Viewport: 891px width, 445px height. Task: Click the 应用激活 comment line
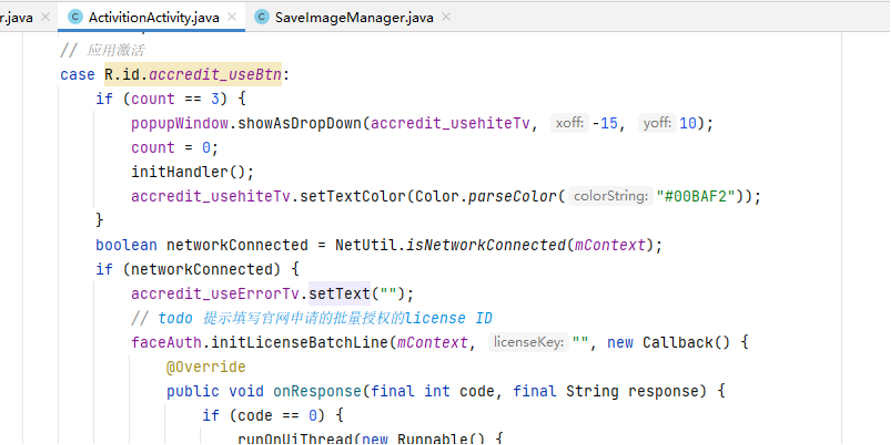[x=102, y=51]
